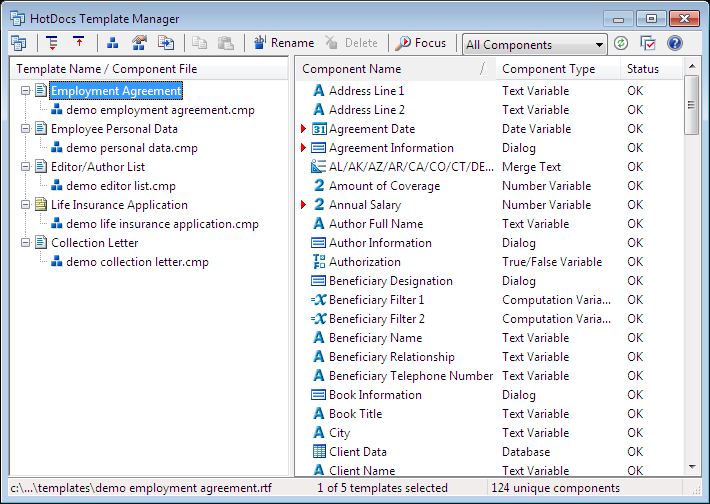Select Editor/Author List template
Screen dimensions: 710x504
(x=98, y=167)
